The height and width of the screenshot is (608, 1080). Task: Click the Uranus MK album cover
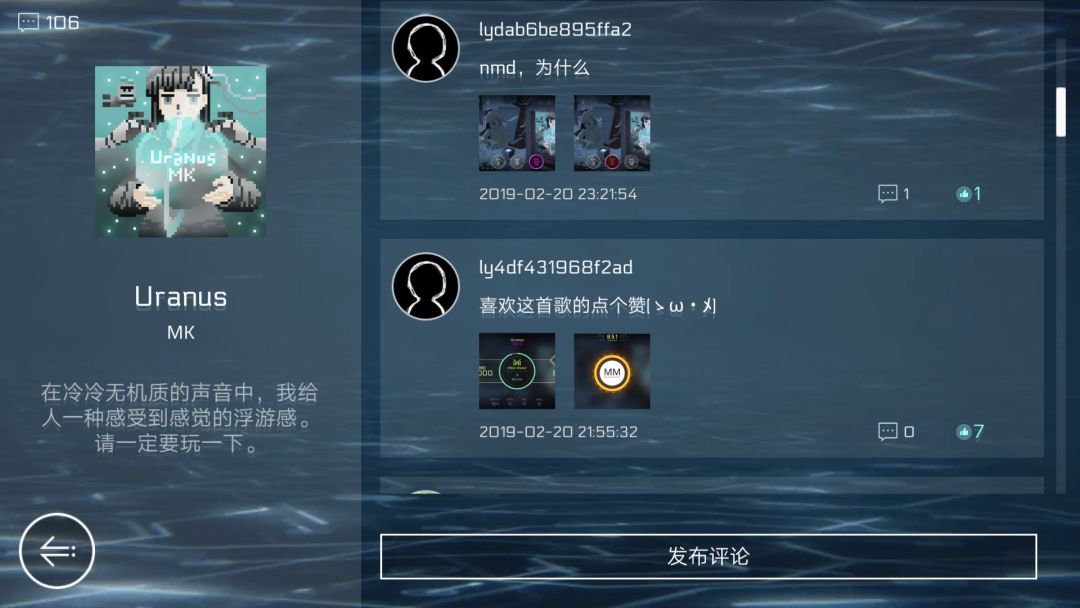click(x=180, y=151)
